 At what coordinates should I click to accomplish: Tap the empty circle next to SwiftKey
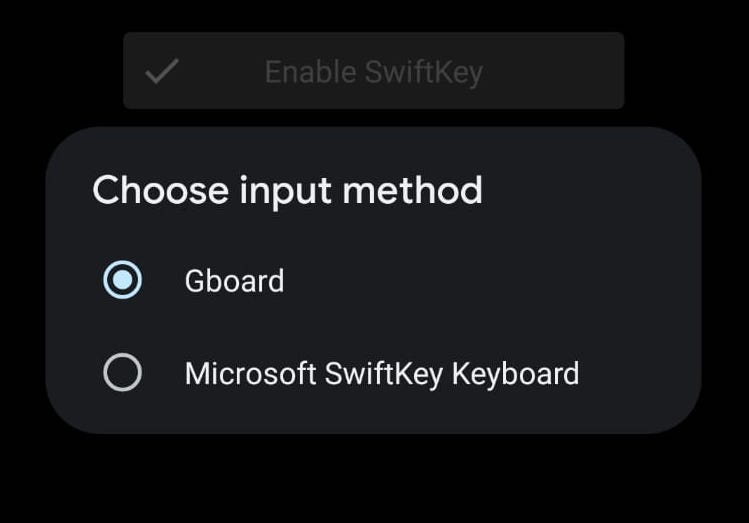123,374
